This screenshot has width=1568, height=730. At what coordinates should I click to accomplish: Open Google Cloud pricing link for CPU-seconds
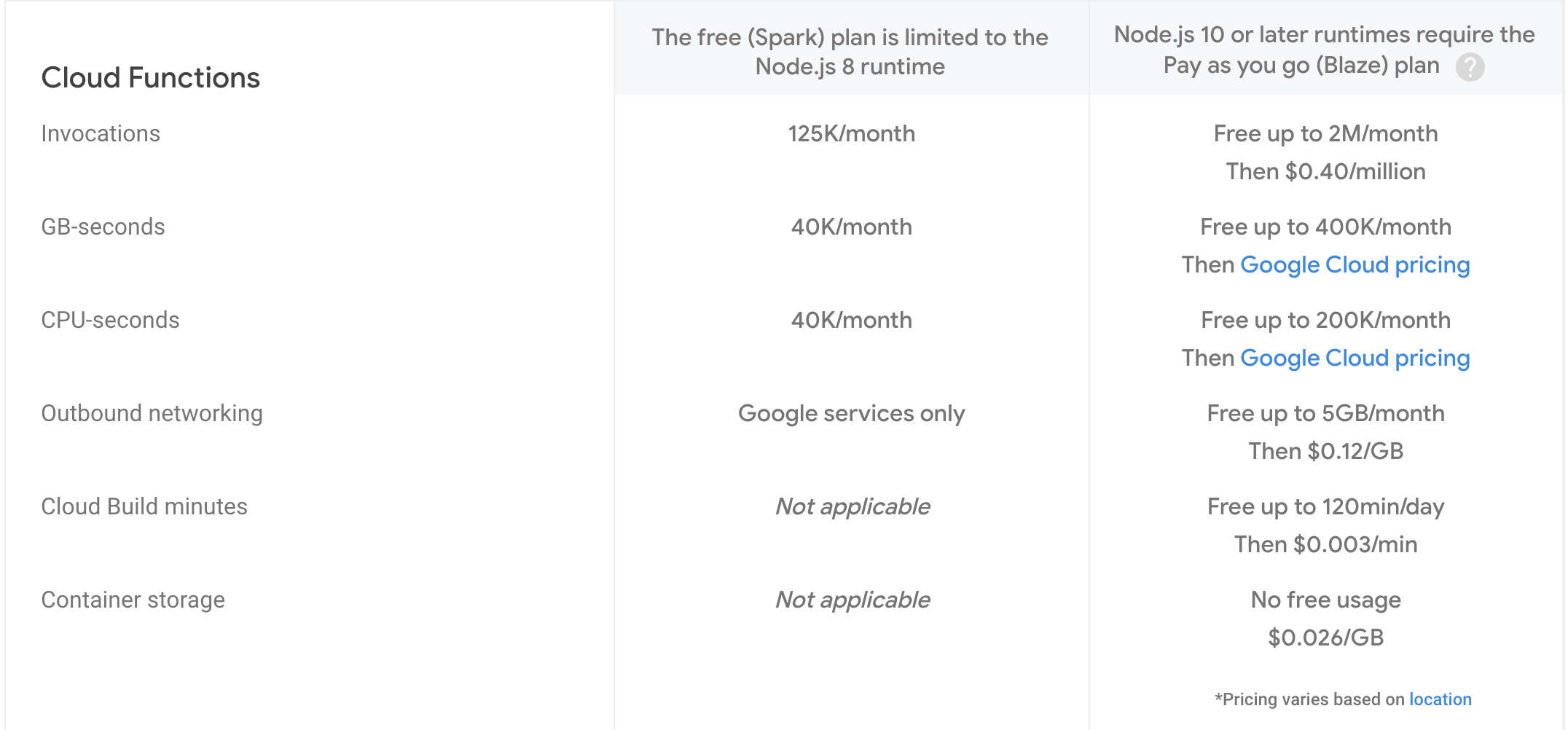(1355, 358)
